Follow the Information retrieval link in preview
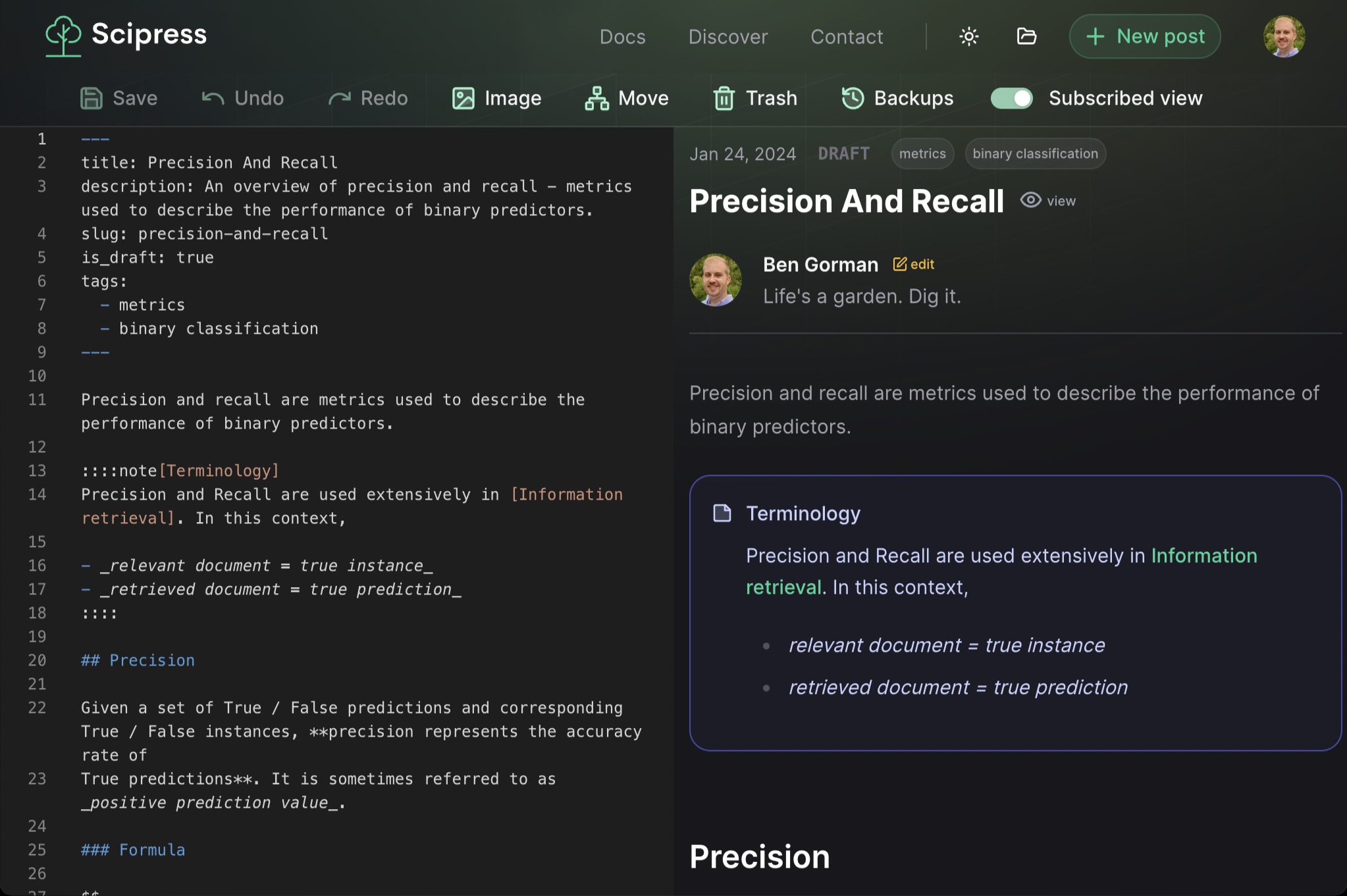This screenshot has height=896, width=1347. [x=1203, y=556]
